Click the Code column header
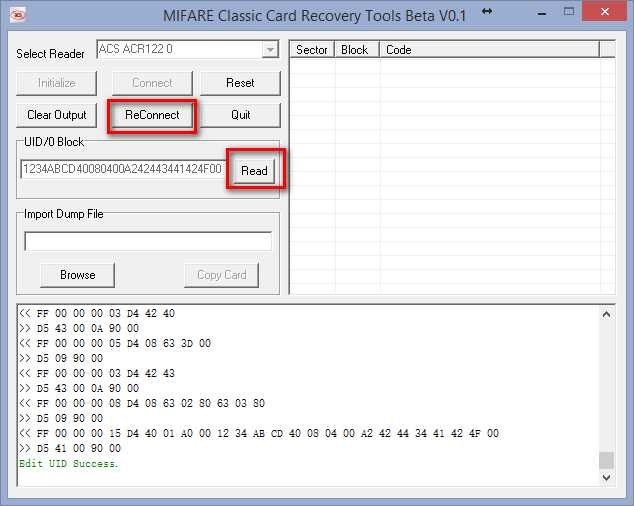The height and width of the screenshot is (506, 634). (489, 50)
